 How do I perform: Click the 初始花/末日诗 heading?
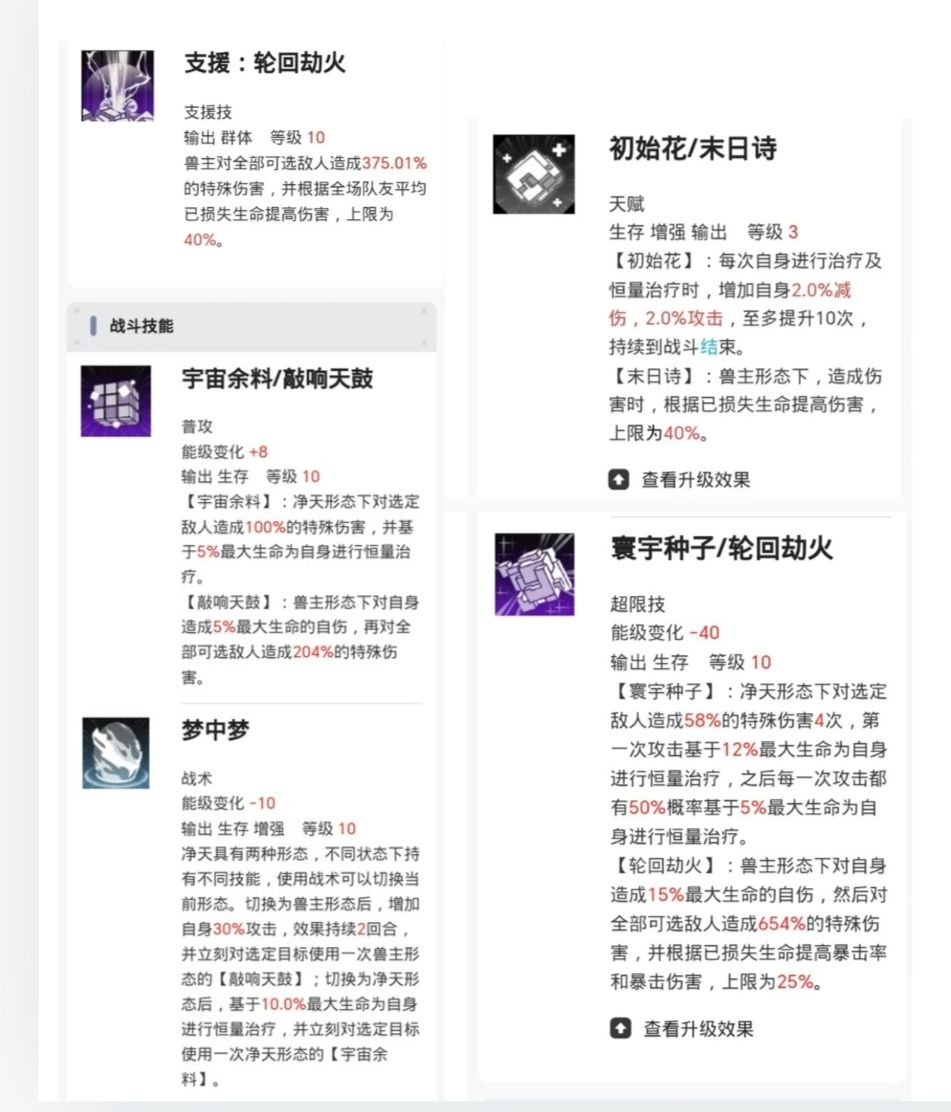pyautogui.click(x=692, y=148)
